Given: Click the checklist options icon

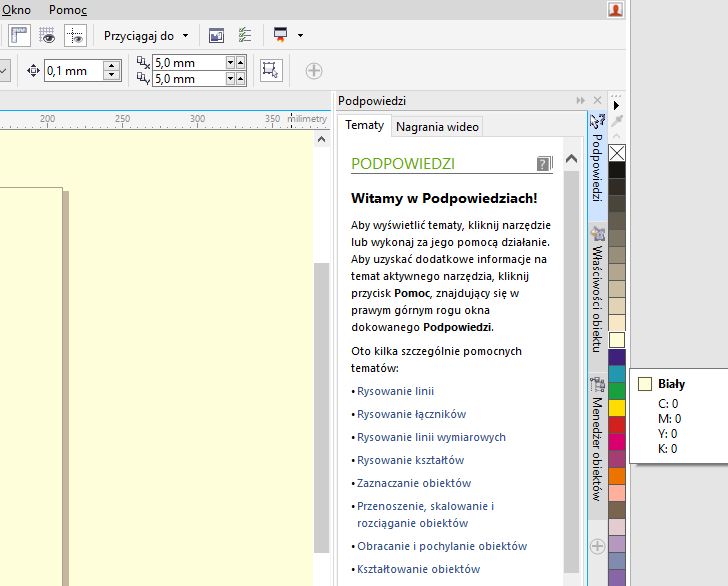Looking at the screenshot, I should (x=245, y=36).
